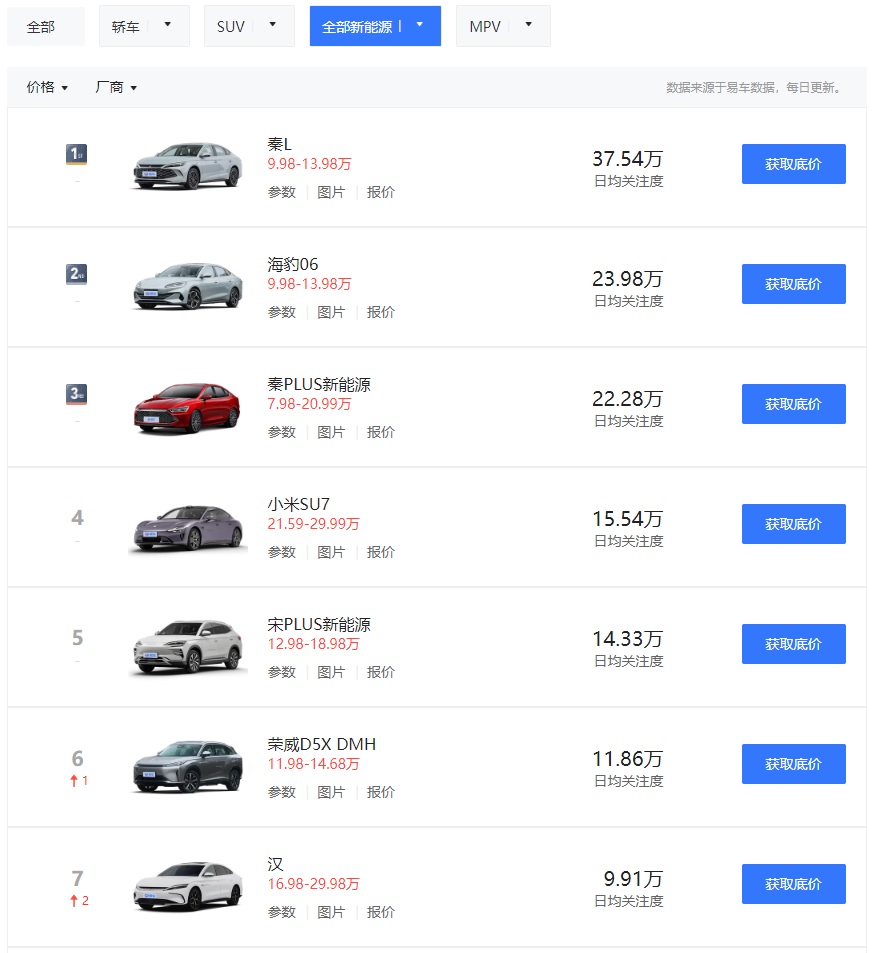This screenshot has width=873, height=953.
Task: Open the MPV dropdown arrow
Action: pos(528,25)
